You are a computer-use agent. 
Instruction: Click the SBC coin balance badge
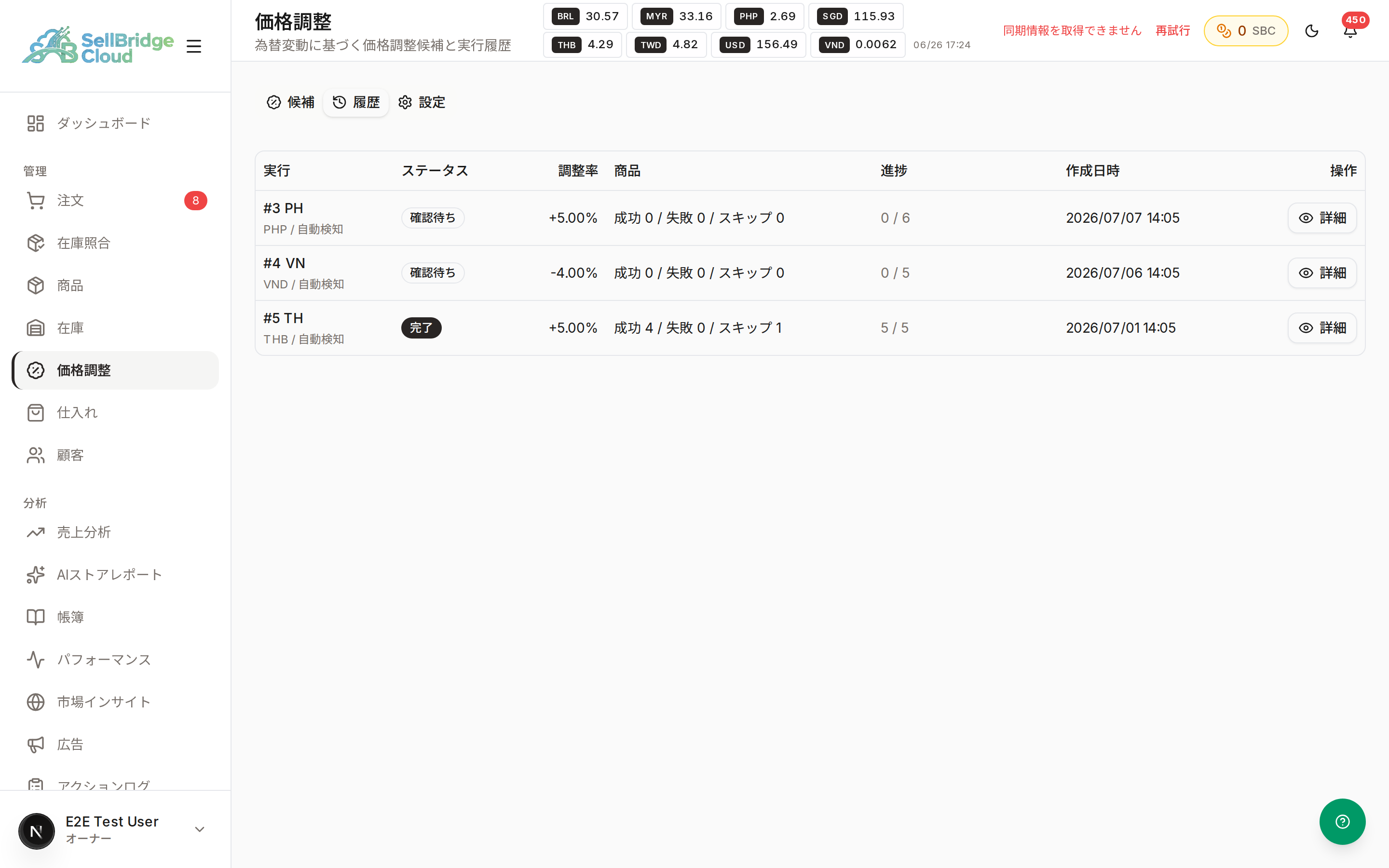1245,31
